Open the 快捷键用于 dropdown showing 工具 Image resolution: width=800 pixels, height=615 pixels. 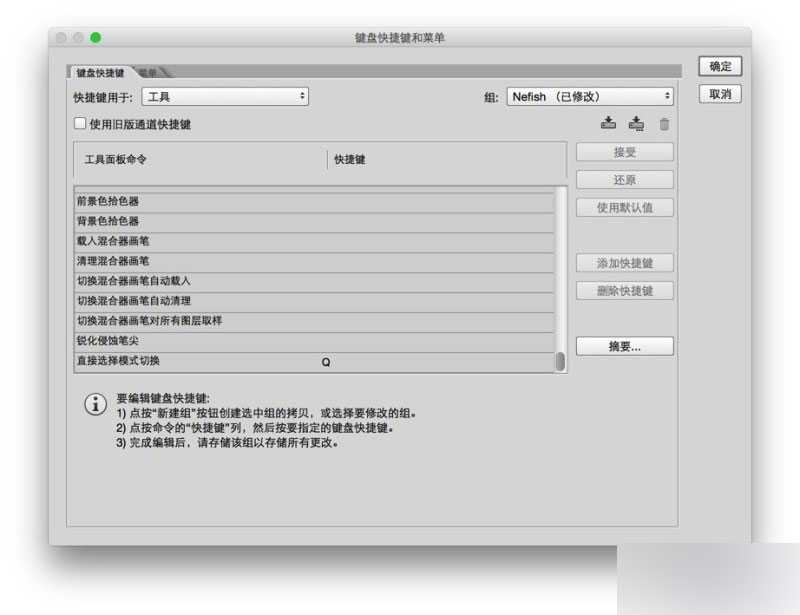click(225, 95)
